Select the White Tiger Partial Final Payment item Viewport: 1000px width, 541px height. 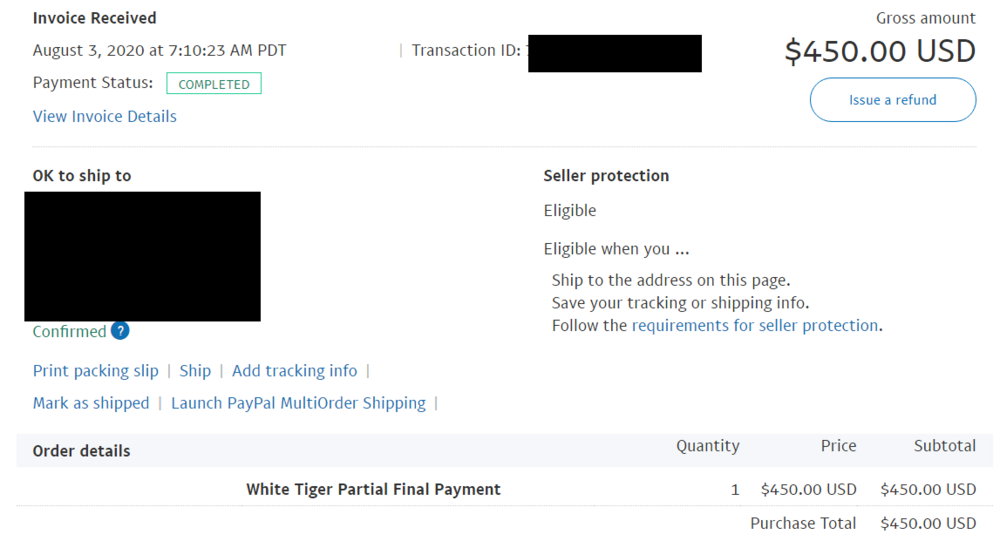click(373, 489)
